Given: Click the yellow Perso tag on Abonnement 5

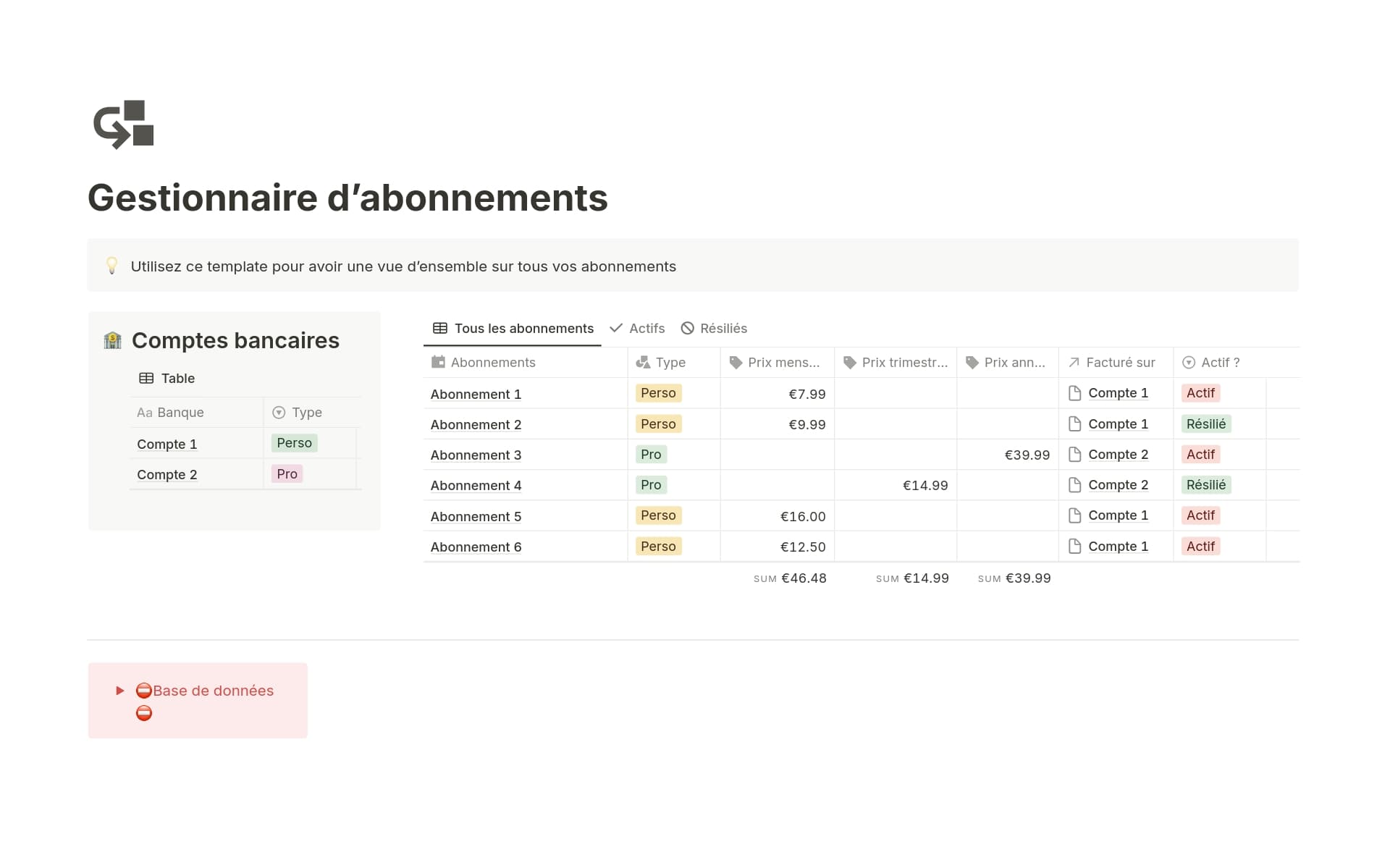Looking at the screenshot, I should pos(657,515).
